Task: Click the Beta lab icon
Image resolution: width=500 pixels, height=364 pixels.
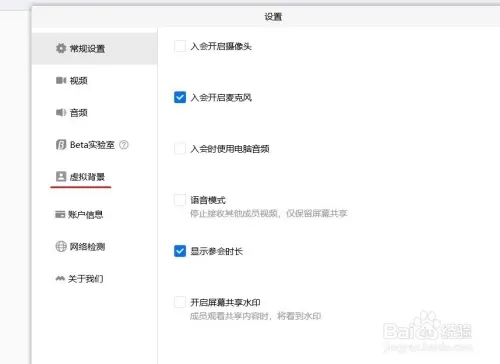Action: 61,145
